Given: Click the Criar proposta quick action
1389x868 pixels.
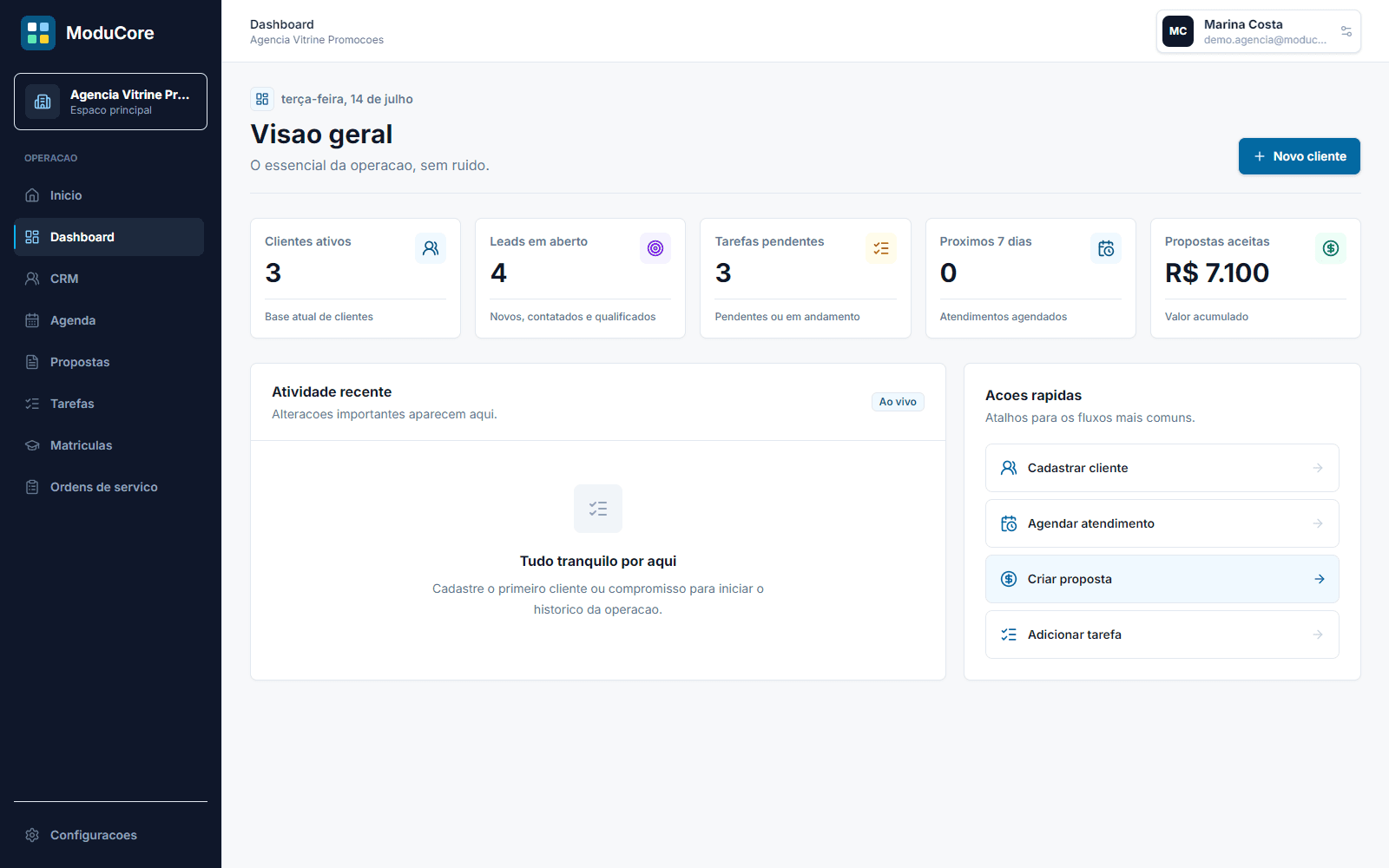Looking at the screenshot, I should (1162, 579).
